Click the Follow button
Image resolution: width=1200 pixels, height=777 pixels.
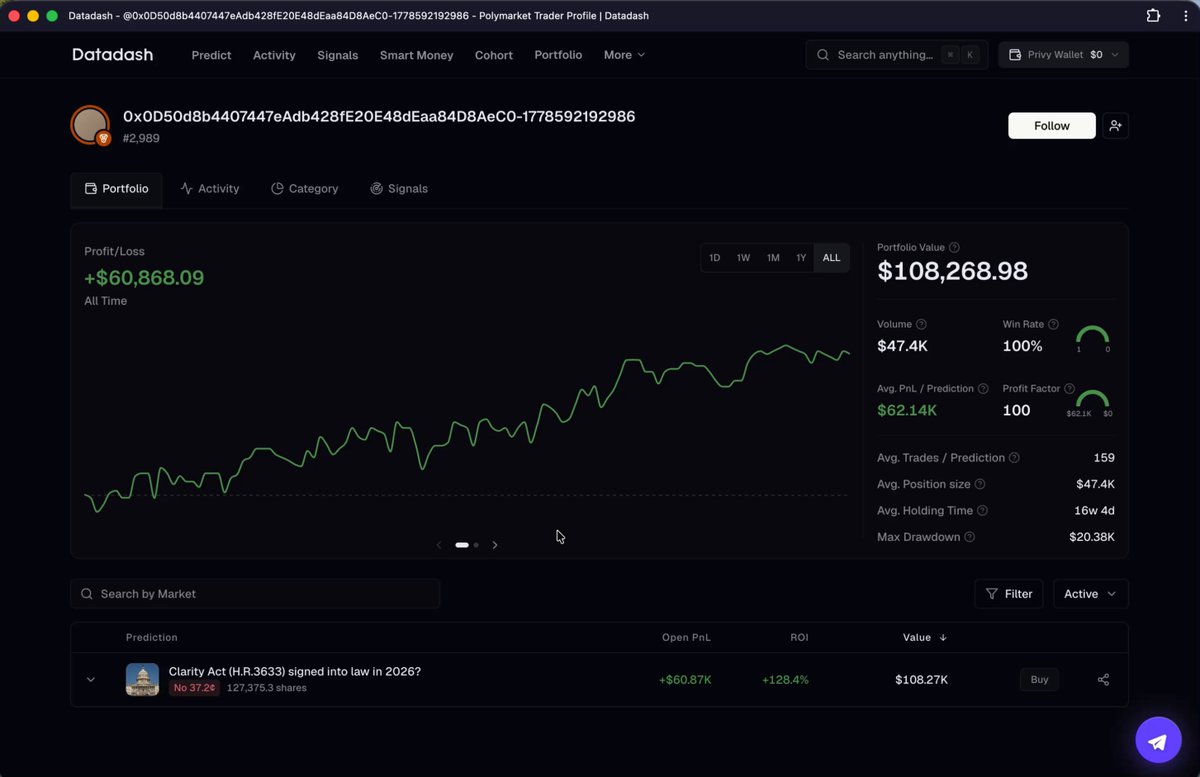point(1052,126)
